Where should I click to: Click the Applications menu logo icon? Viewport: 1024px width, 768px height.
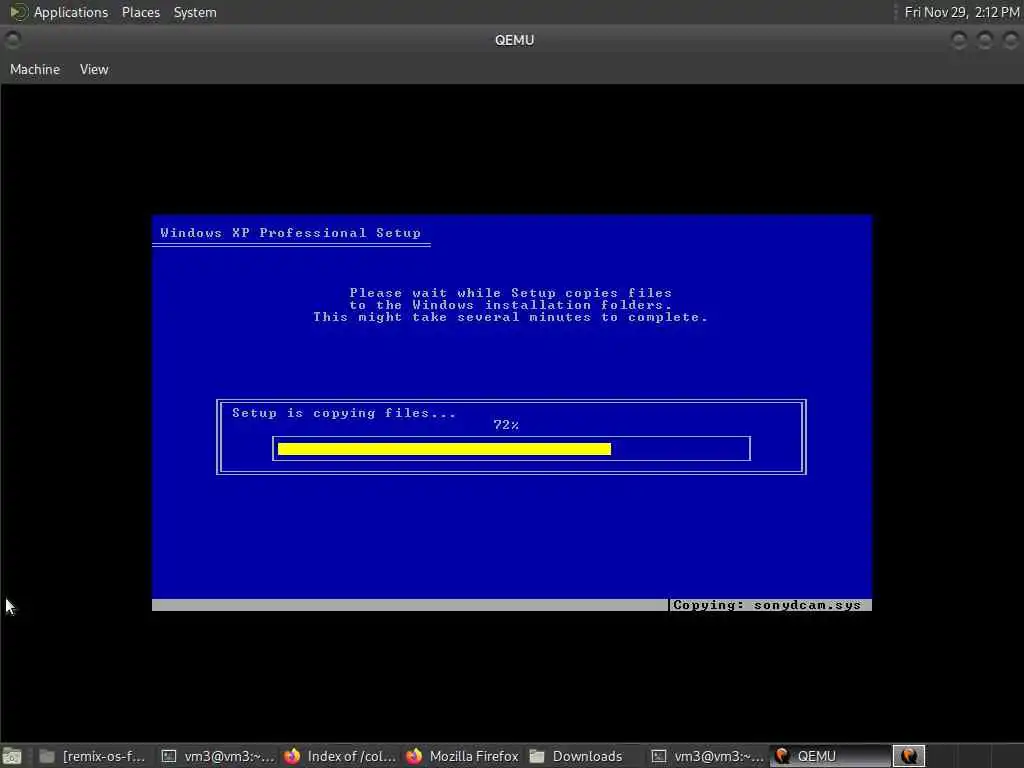[18, 12]
